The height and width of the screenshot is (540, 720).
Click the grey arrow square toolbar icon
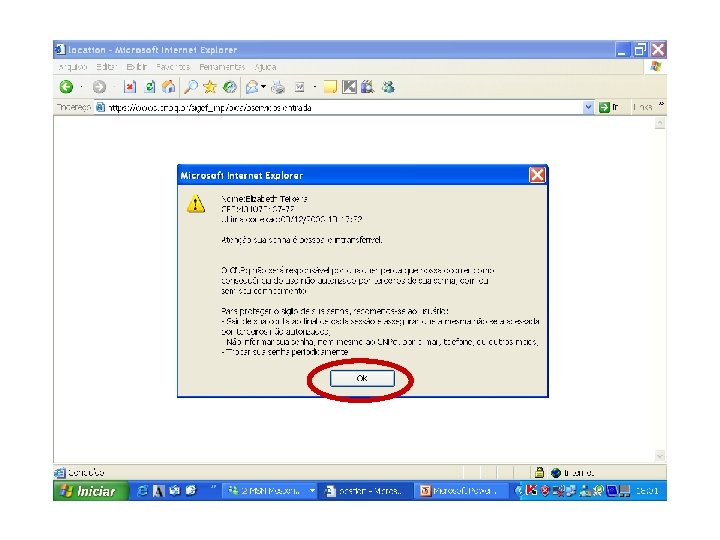[x=349, y=87]
